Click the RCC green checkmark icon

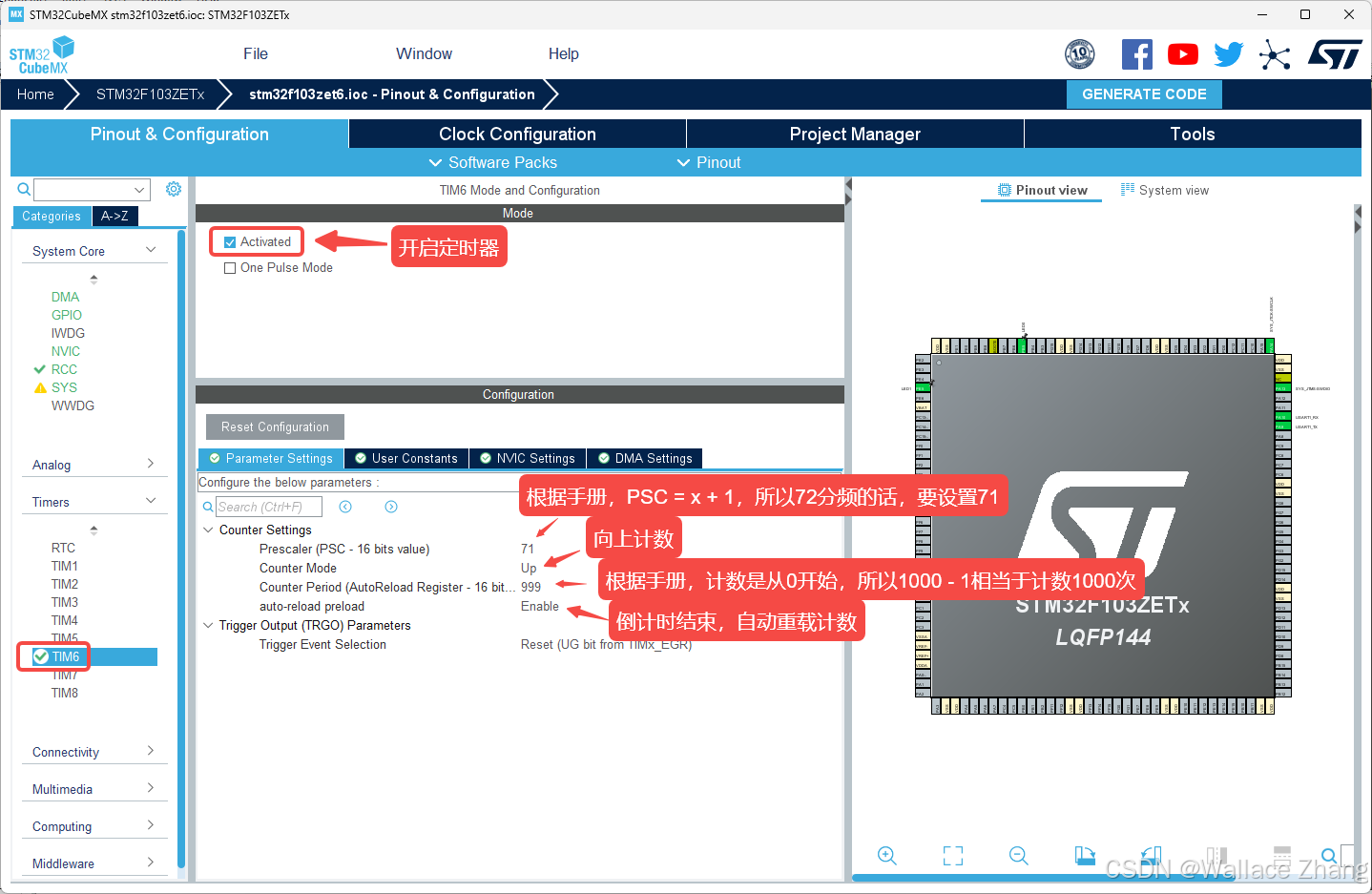[40, 369]
